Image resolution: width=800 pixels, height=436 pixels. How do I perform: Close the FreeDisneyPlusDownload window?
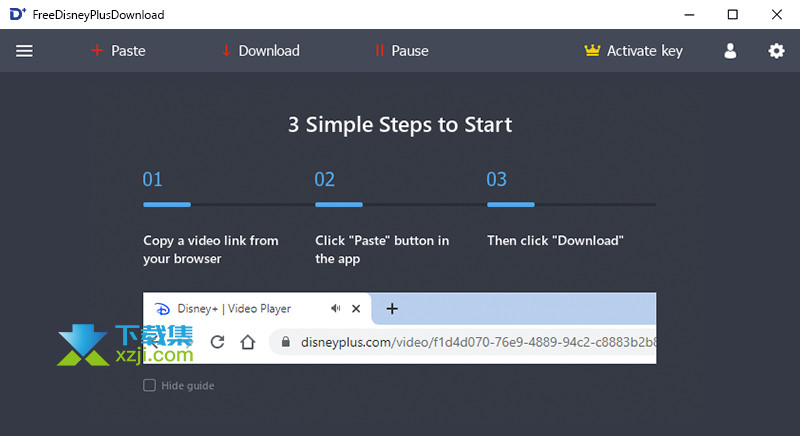[777, 14]
